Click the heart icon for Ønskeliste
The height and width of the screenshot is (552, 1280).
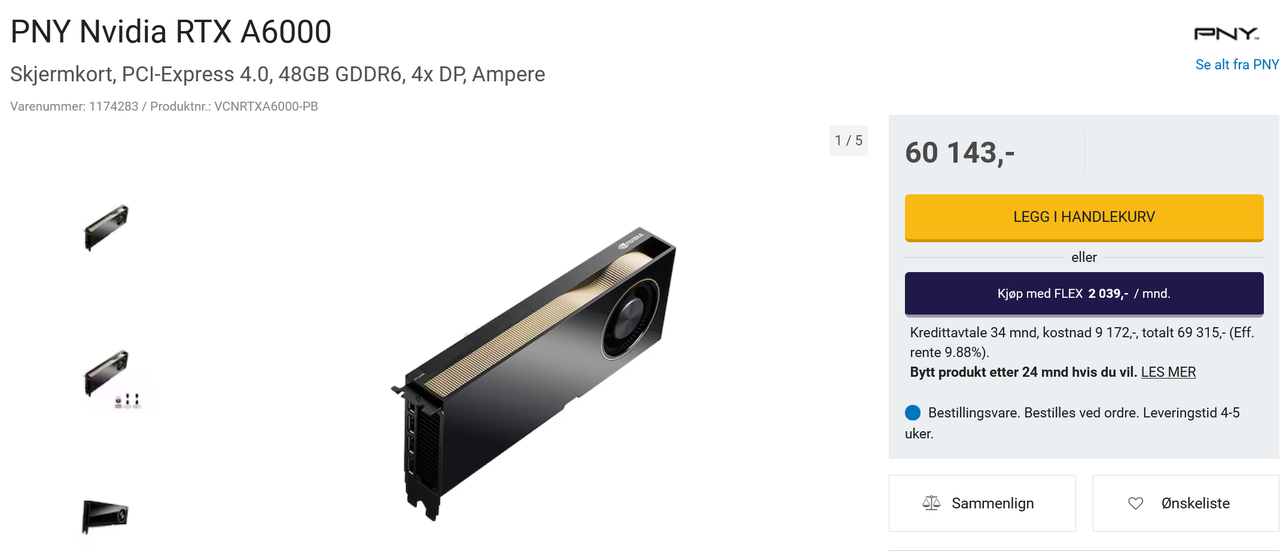[x=1135, y=504]
